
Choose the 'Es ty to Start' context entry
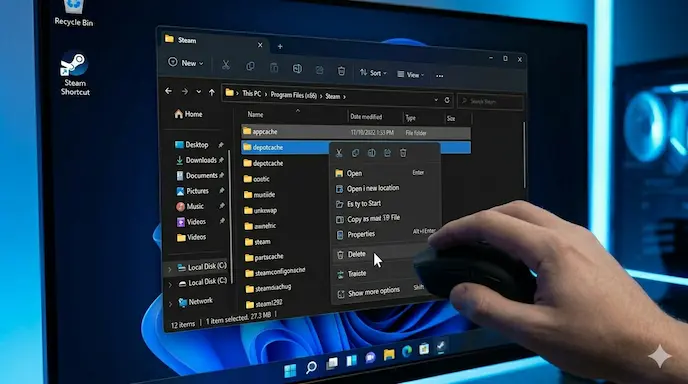point(386,204)
